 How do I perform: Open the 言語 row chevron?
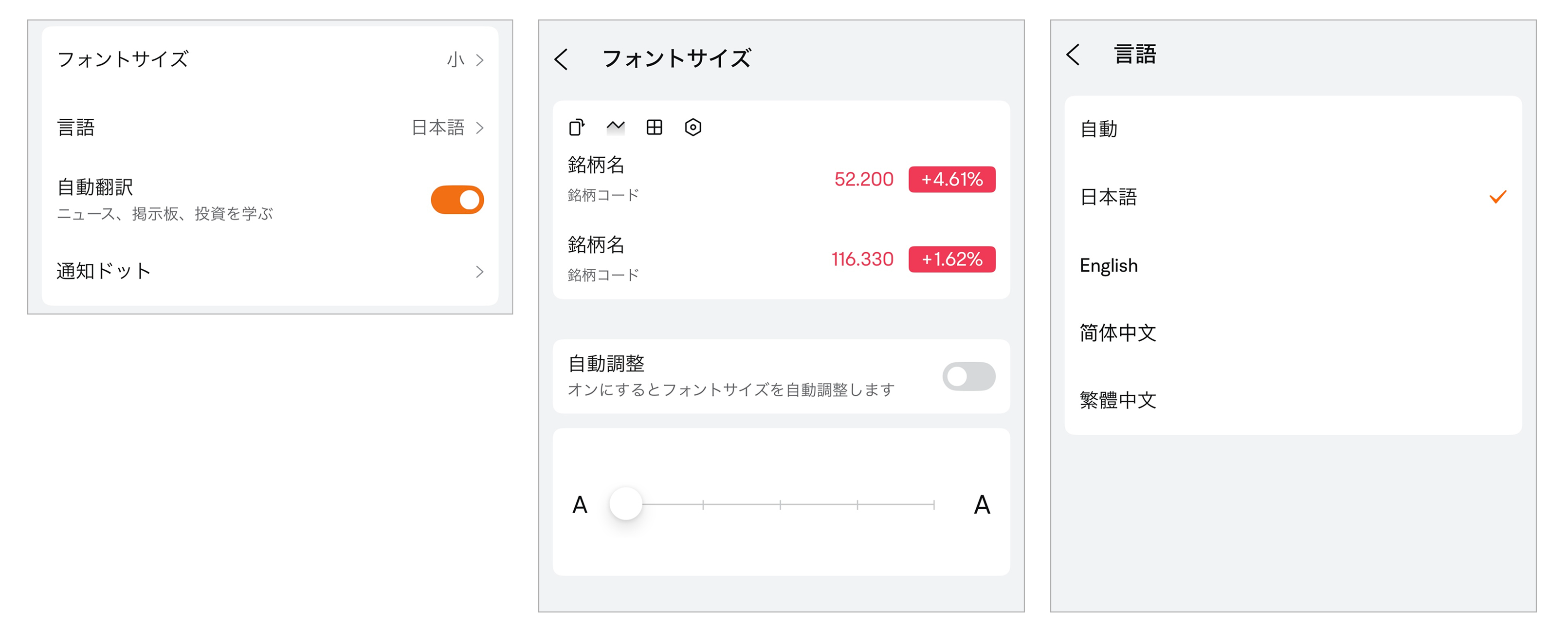coord(480,128)
